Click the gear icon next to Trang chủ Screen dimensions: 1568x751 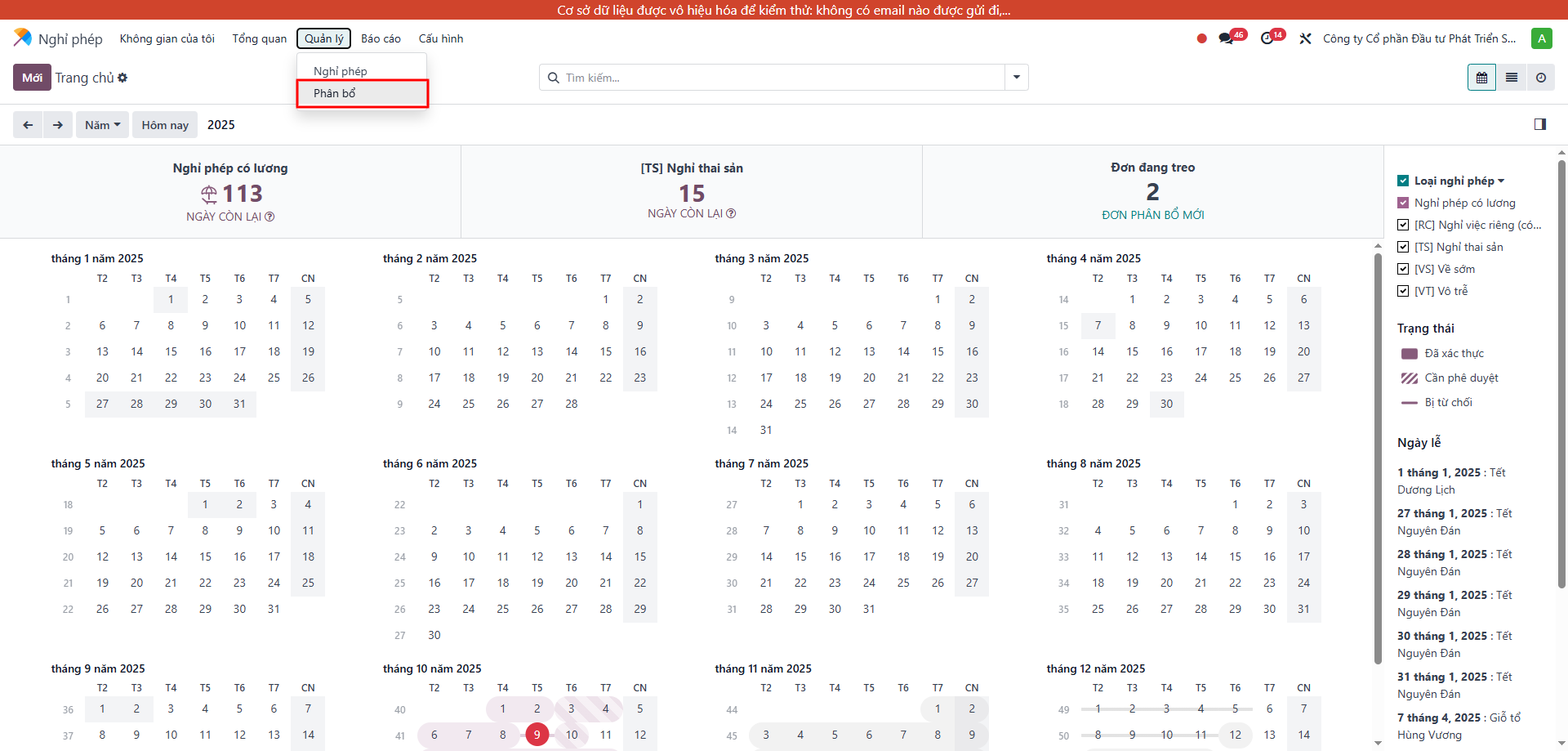(x=122, y=78)
